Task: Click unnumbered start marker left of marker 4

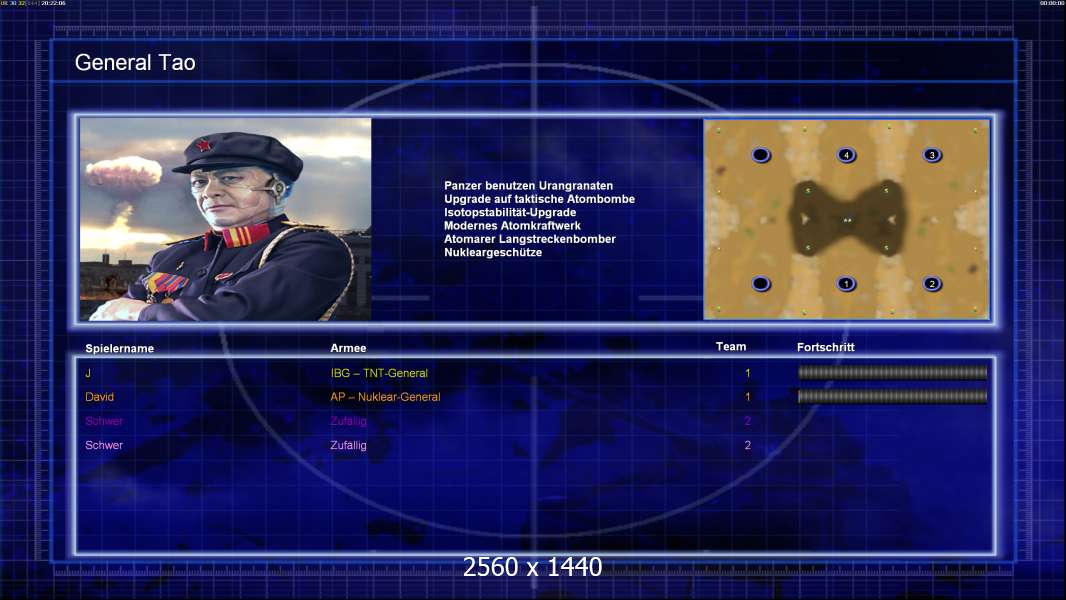Action: coord(761,155)
